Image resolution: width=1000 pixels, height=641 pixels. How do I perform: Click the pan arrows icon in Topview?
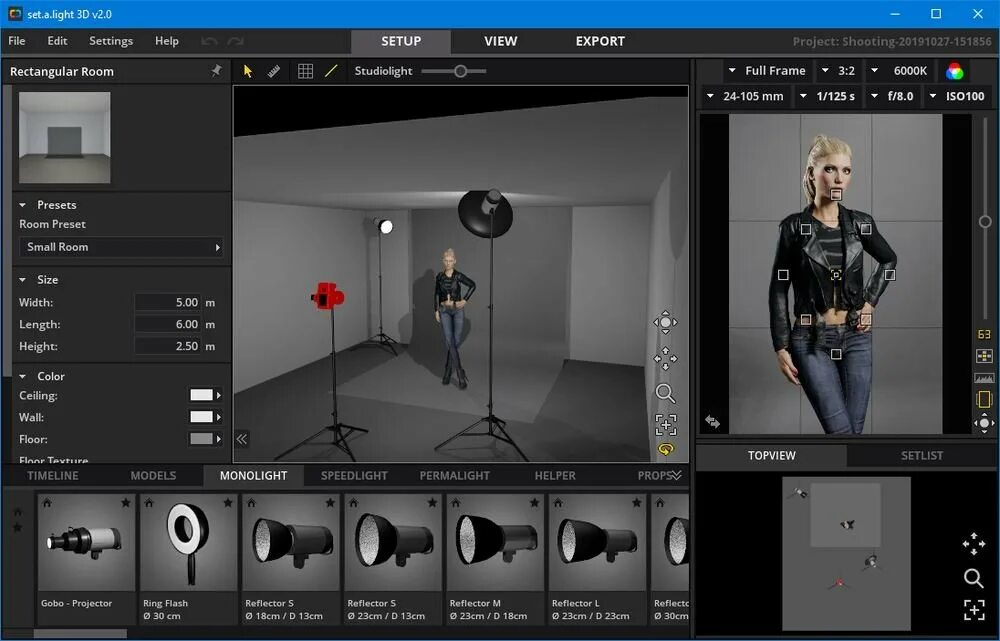pyautogui.click(x=973, y=545)
